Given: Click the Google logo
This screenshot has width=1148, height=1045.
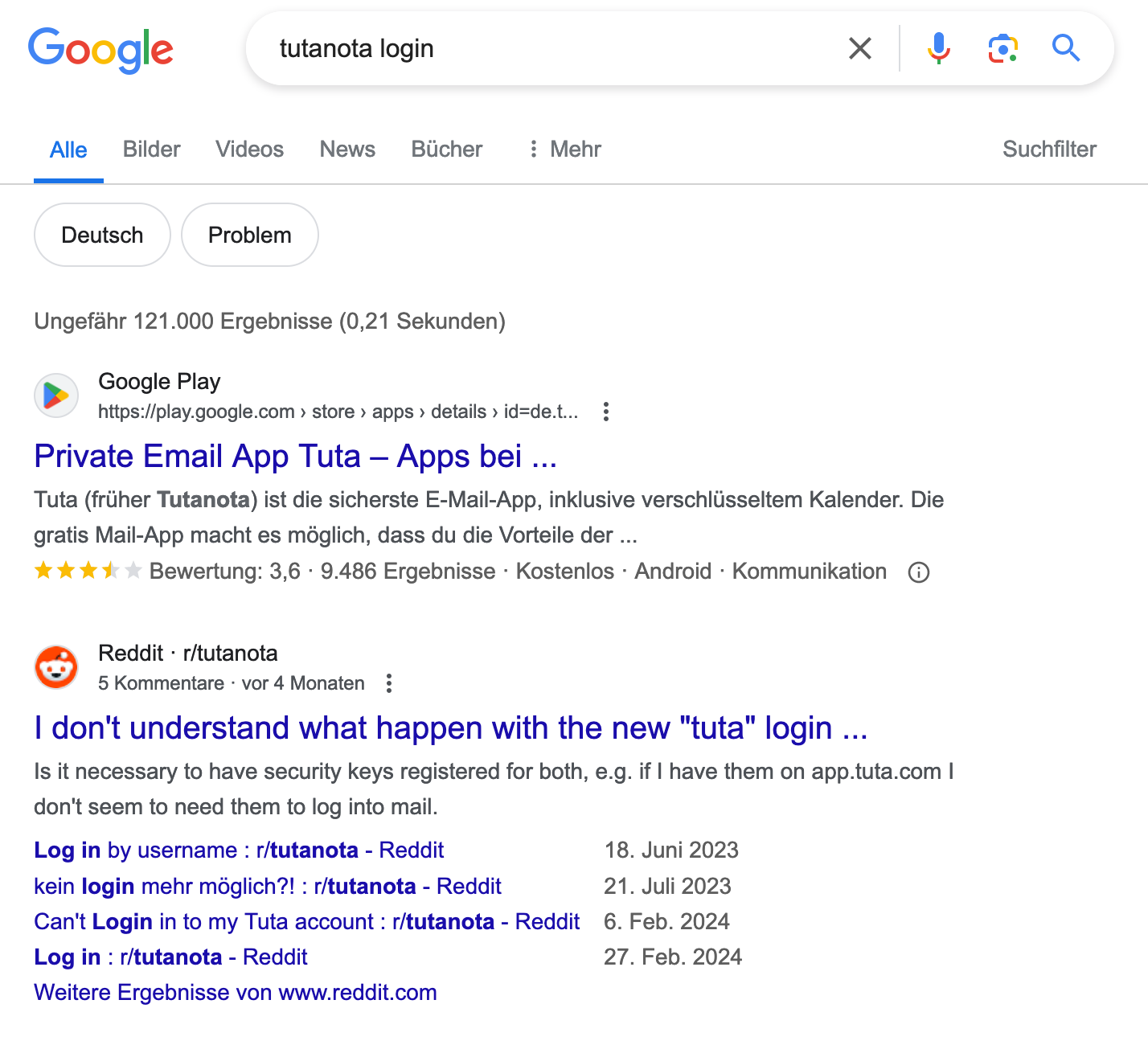Looking at the screenshot, I should (x=100, y=49).
